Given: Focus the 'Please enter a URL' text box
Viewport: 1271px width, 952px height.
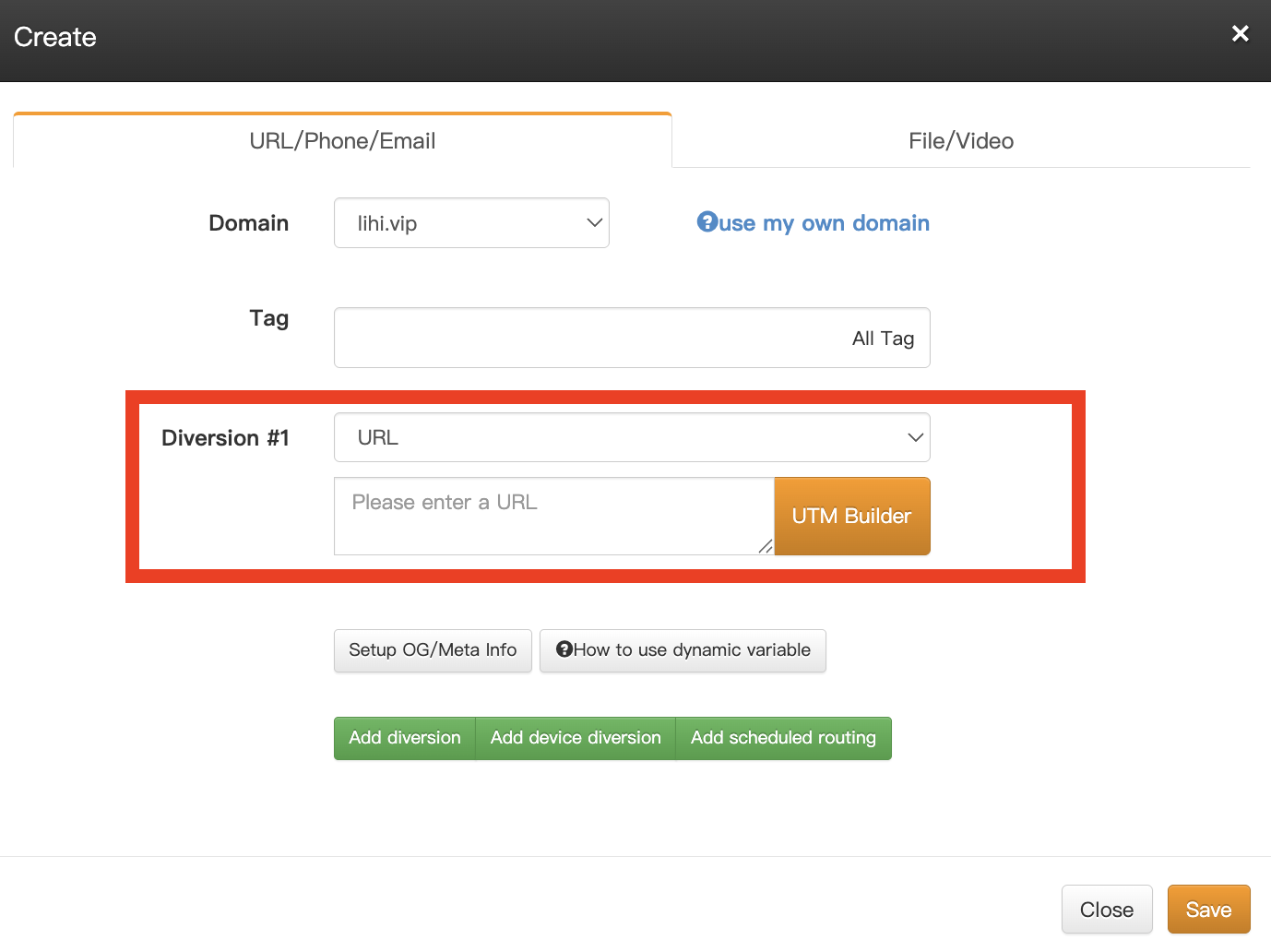Looking at the screenshot, I should [x=552, y=516].
